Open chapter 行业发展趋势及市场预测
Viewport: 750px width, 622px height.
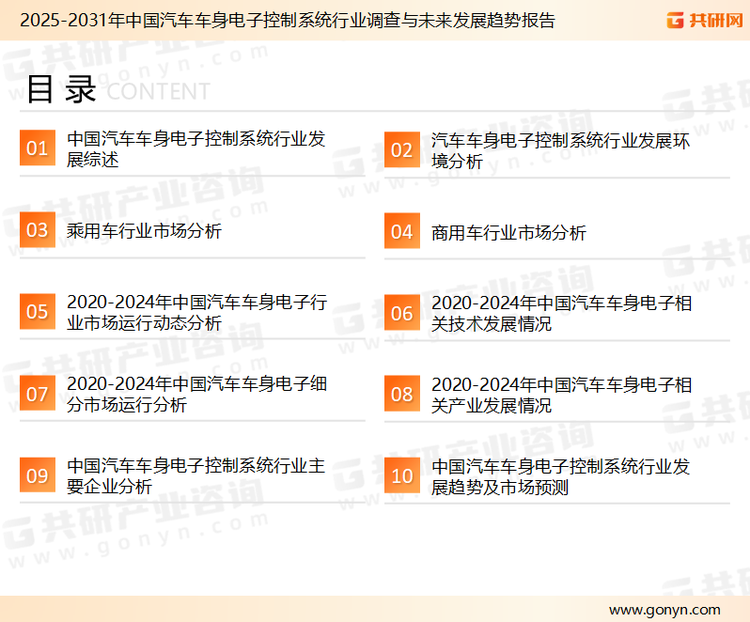coord(561,477)
